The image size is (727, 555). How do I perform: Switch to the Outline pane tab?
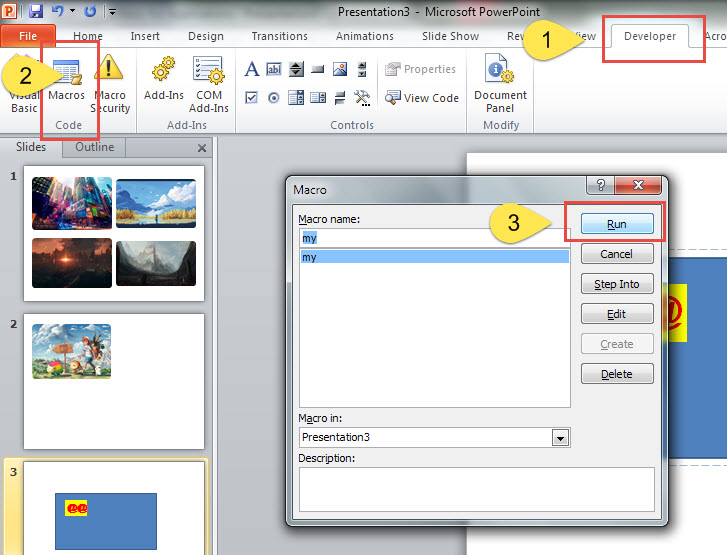click(x=95, y=147)
